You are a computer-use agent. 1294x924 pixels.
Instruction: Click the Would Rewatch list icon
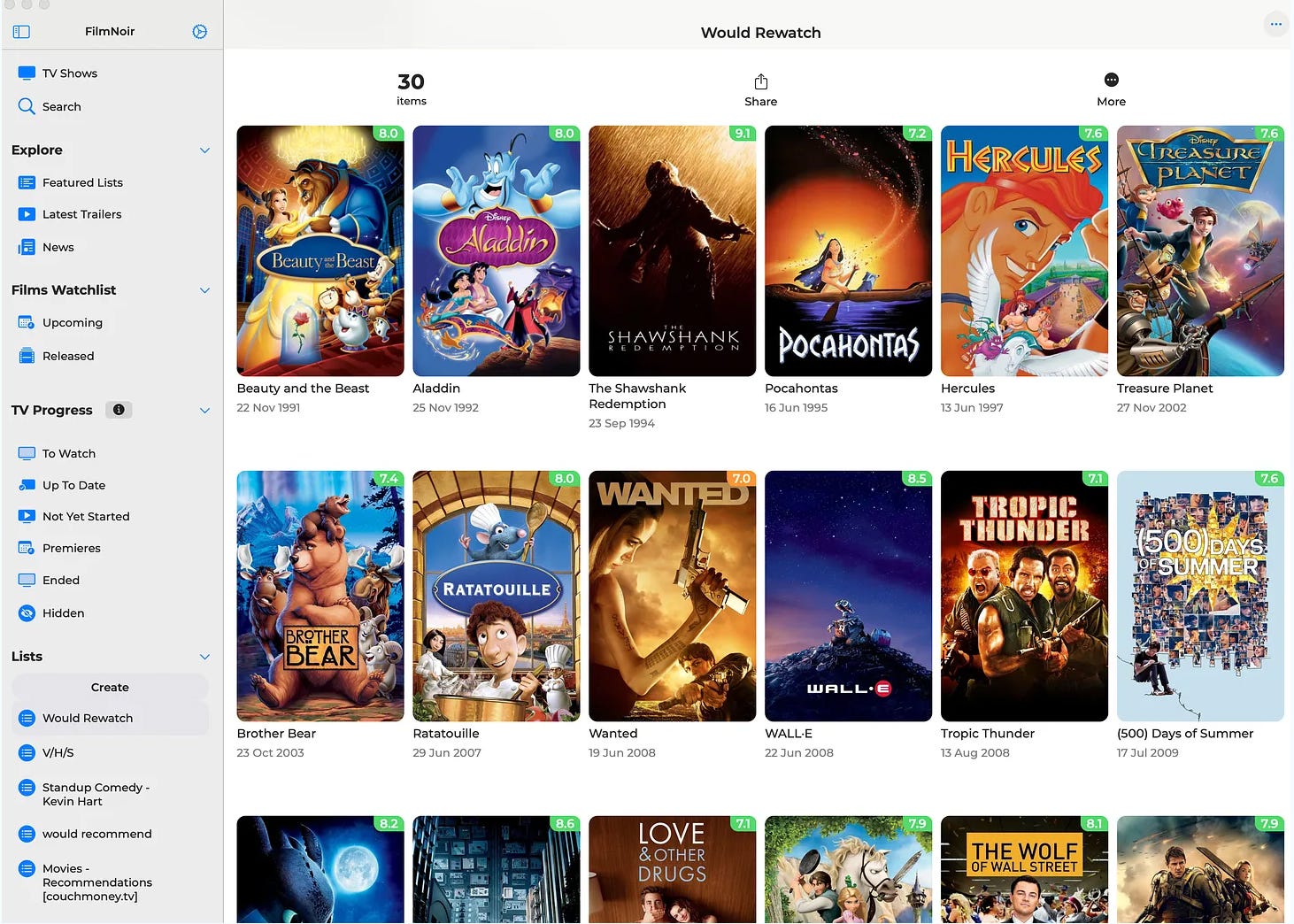click(27, 718)
